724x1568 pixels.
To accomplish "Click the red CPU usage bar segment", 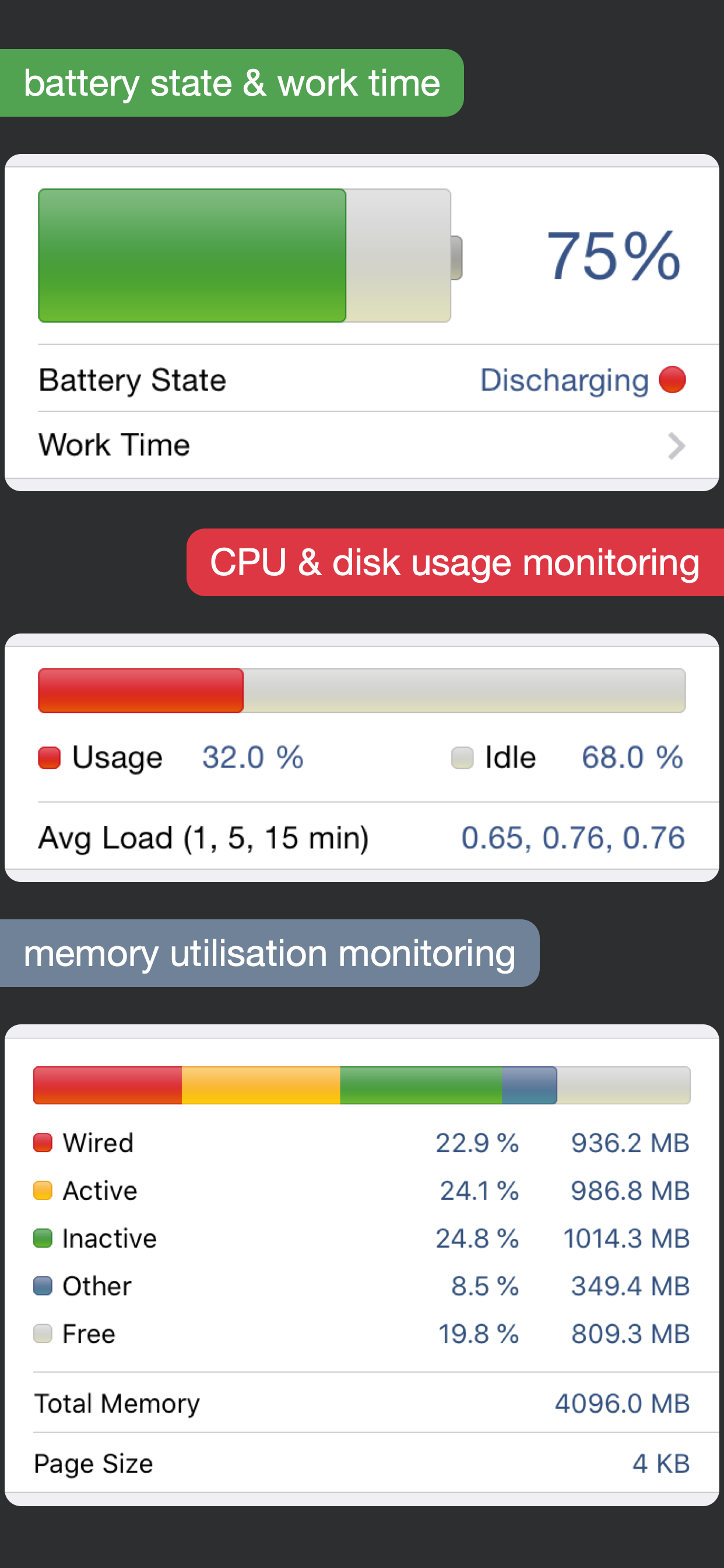I will 140,690.
